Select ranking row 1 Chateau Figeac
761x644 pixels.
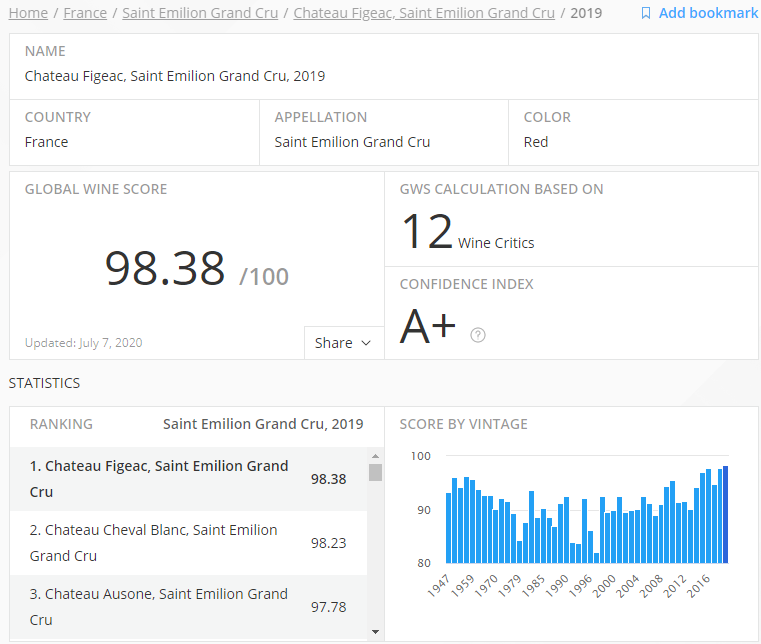coord(188,479)
